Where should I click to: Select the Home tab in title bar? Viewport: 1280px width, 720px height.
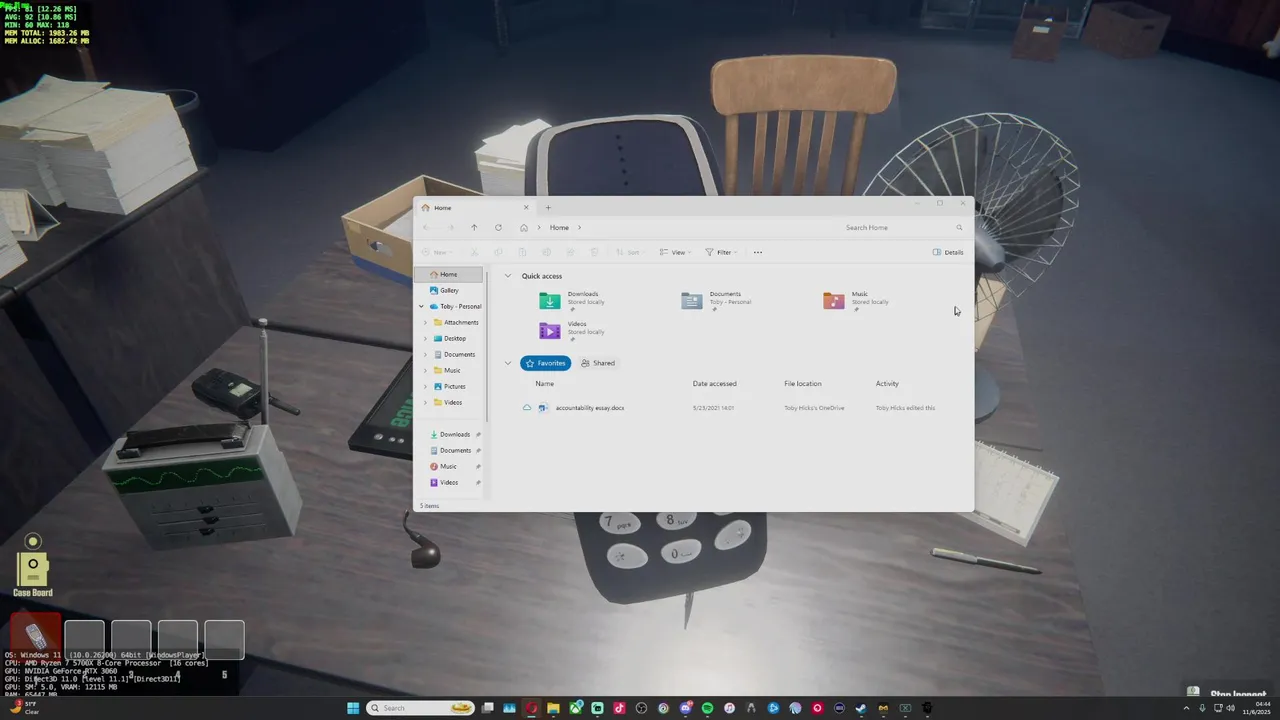474,208
